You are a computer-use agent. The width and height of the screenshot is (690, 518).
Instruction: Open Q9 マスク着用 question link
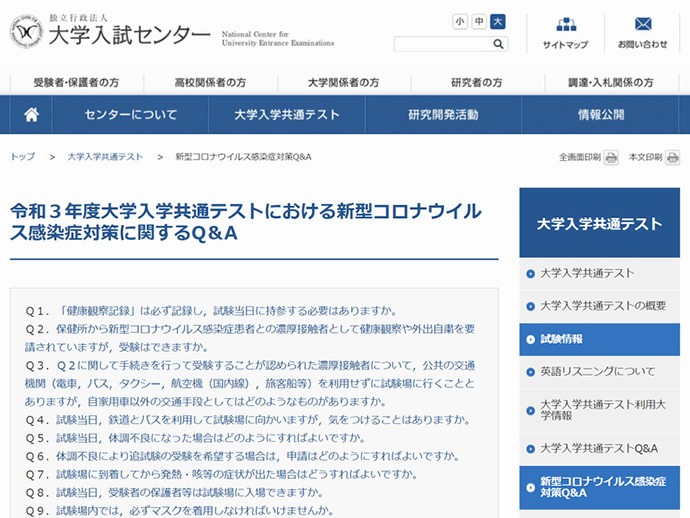point(195,511)
